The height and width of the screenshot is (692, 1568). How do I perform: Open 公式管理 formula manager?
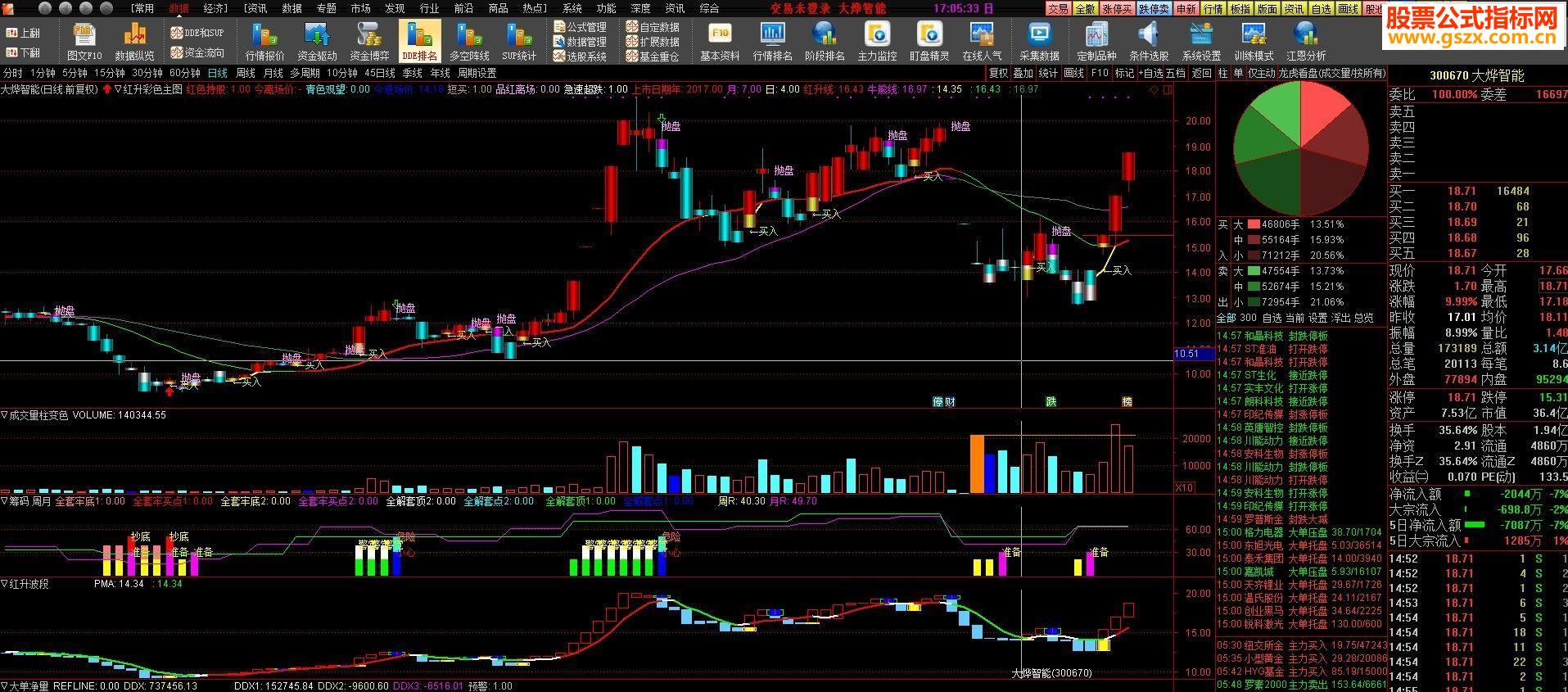pyautogui.click(x=580, y=27)
